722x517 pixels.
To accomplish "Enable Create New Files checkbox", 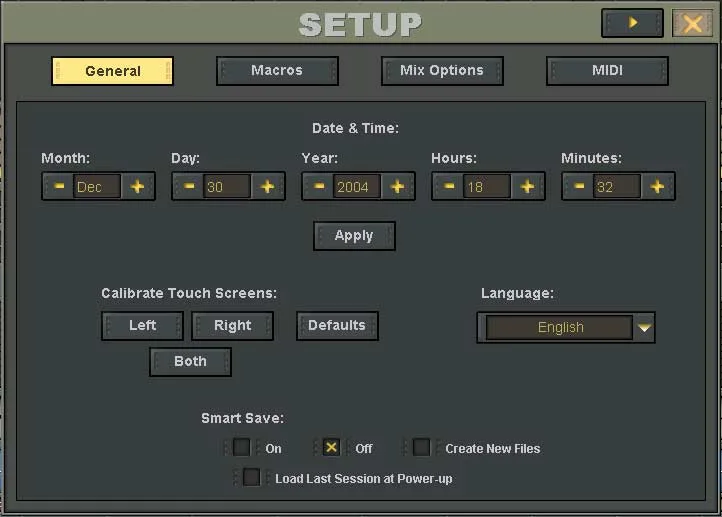I will click(x=421, y=447).
